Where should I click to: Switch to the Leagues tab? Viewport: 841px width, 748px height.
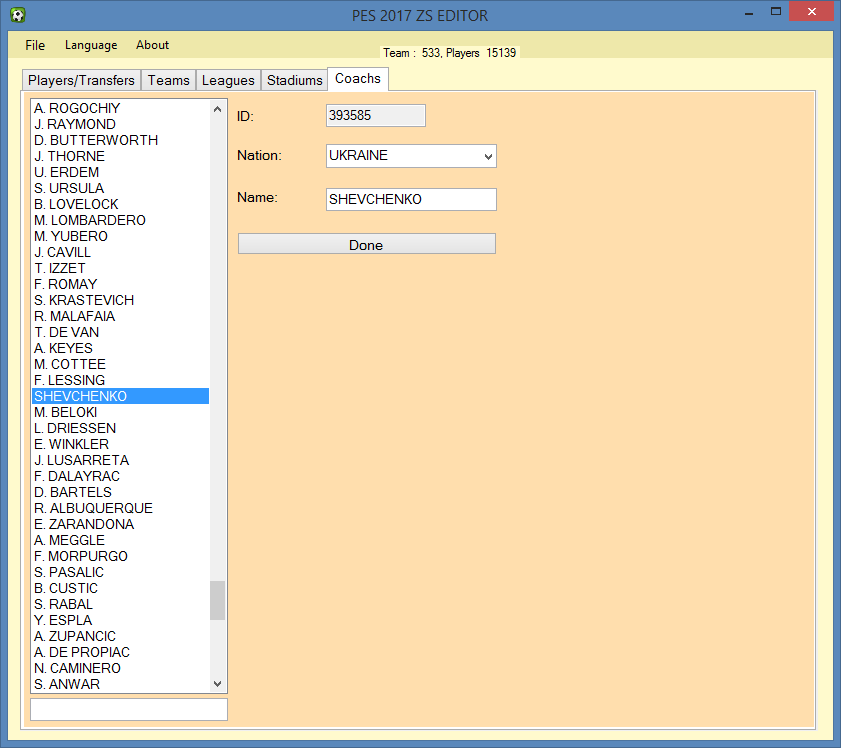(228, 80)
